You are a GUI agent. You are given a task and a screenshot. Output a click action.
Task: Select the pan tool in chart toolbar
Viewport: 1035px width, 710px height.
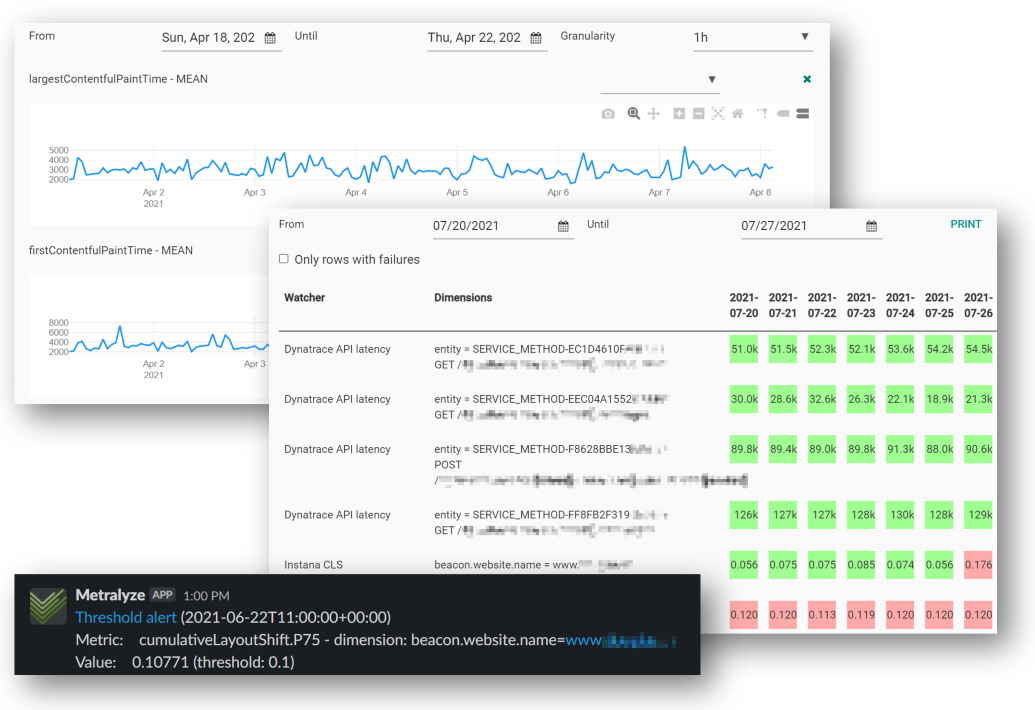pyautogui.click(x=653, y=113)
